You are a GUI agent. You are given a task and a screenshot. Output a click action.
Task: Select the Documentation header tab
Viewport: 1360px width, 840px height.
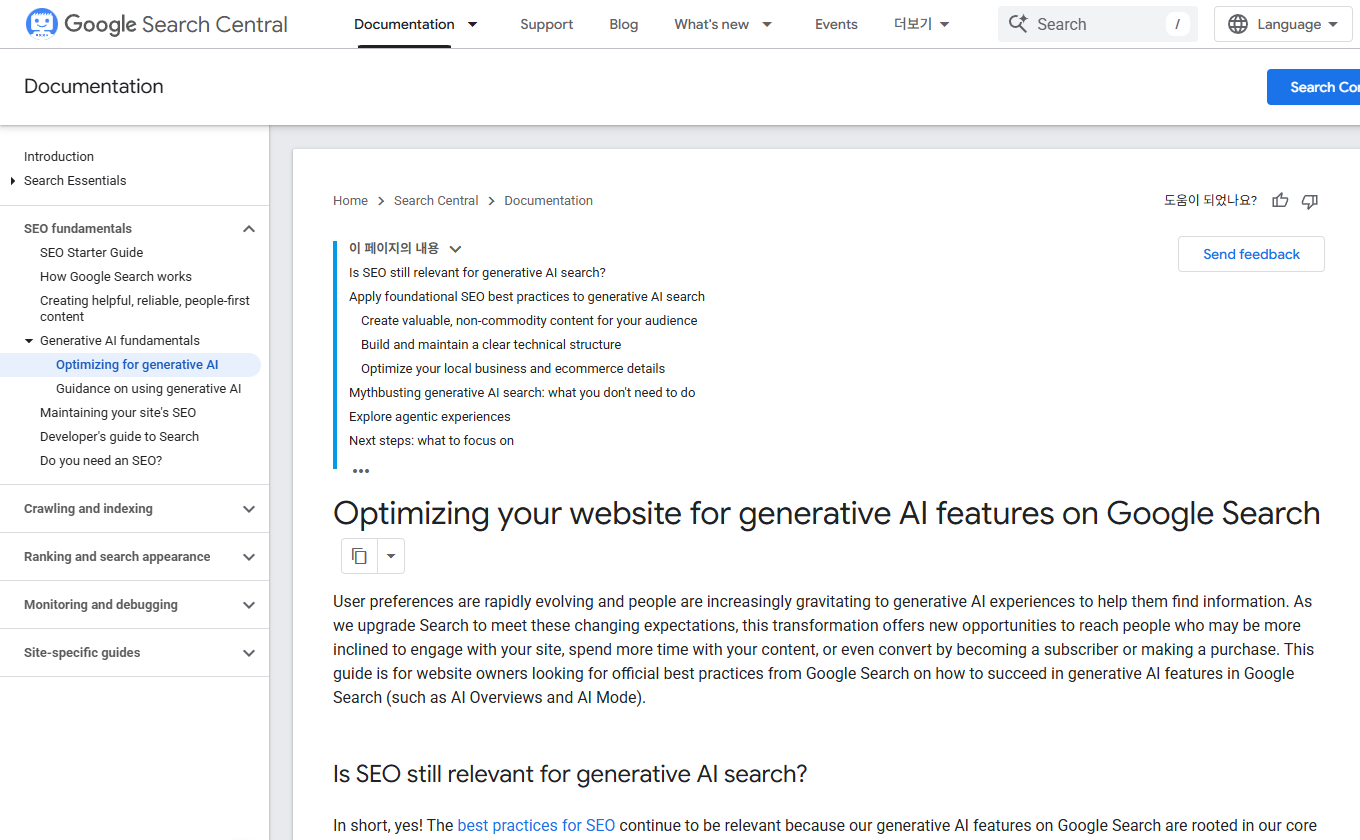pyautogui.click(x=404, y=24)
